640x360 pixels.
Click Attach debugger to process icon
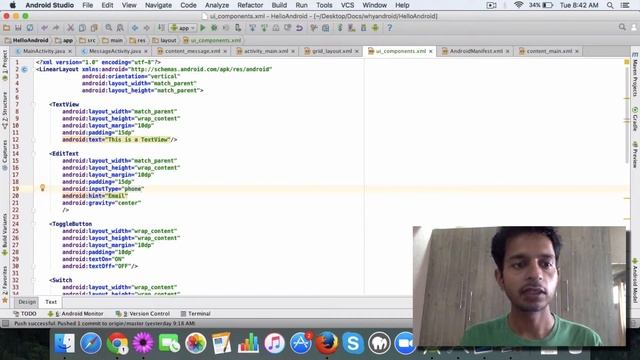click(238, 28)
